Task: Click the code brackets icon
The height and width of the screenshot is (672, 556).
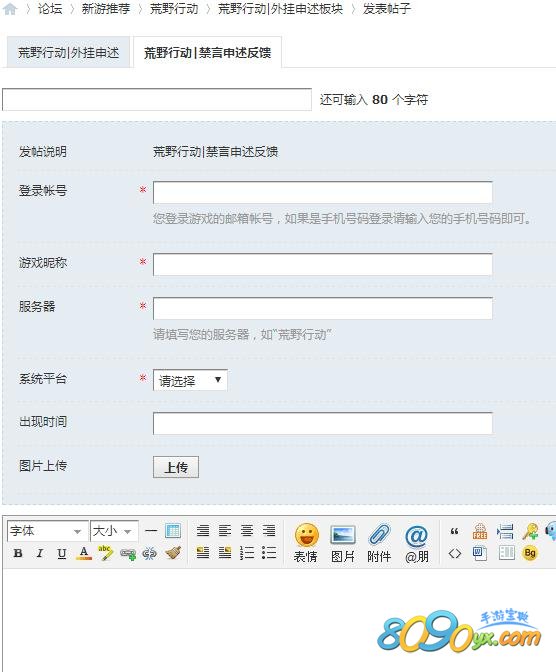Action: pos(455,553)
